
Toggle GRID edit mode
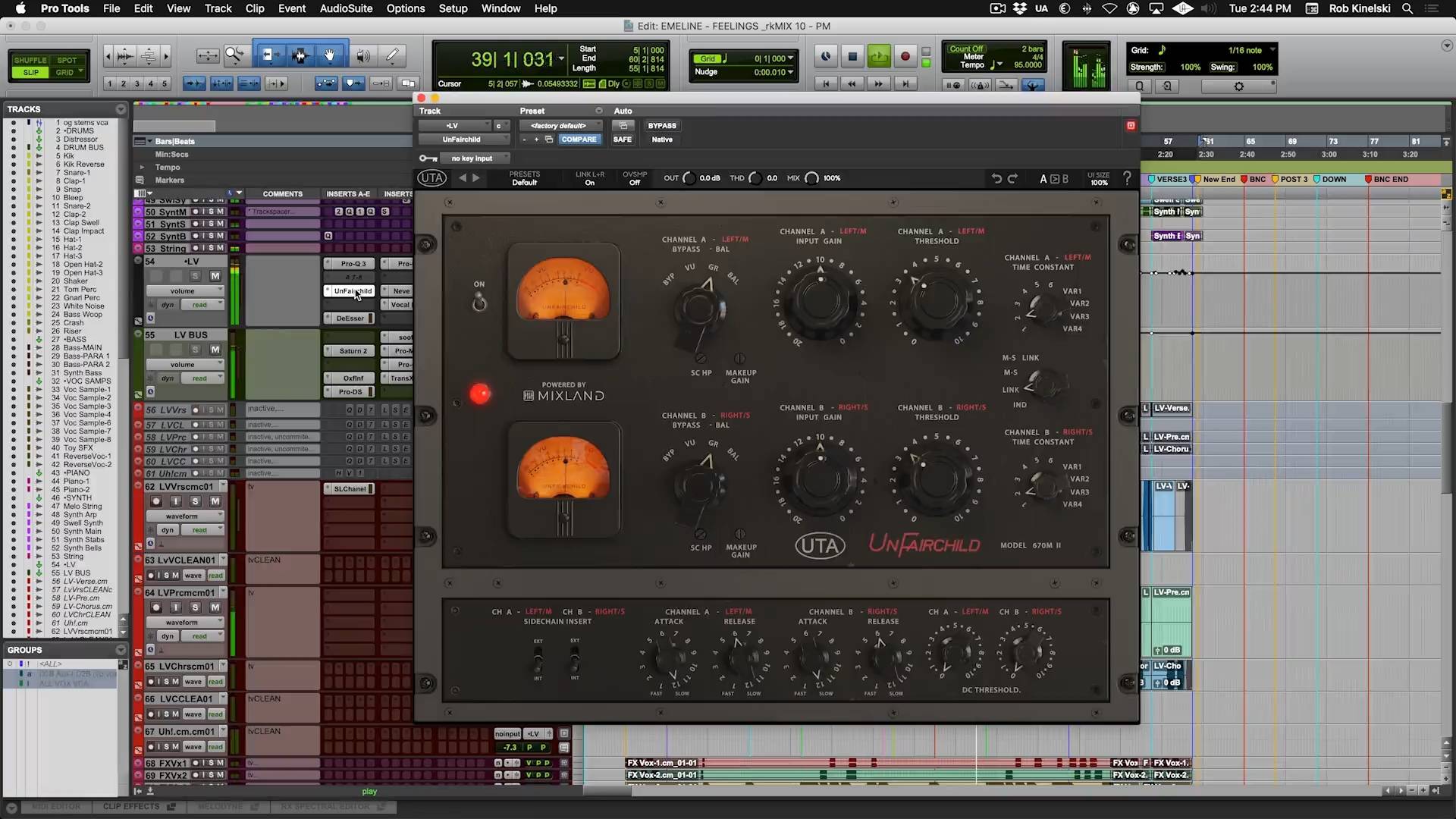point(65,73)
